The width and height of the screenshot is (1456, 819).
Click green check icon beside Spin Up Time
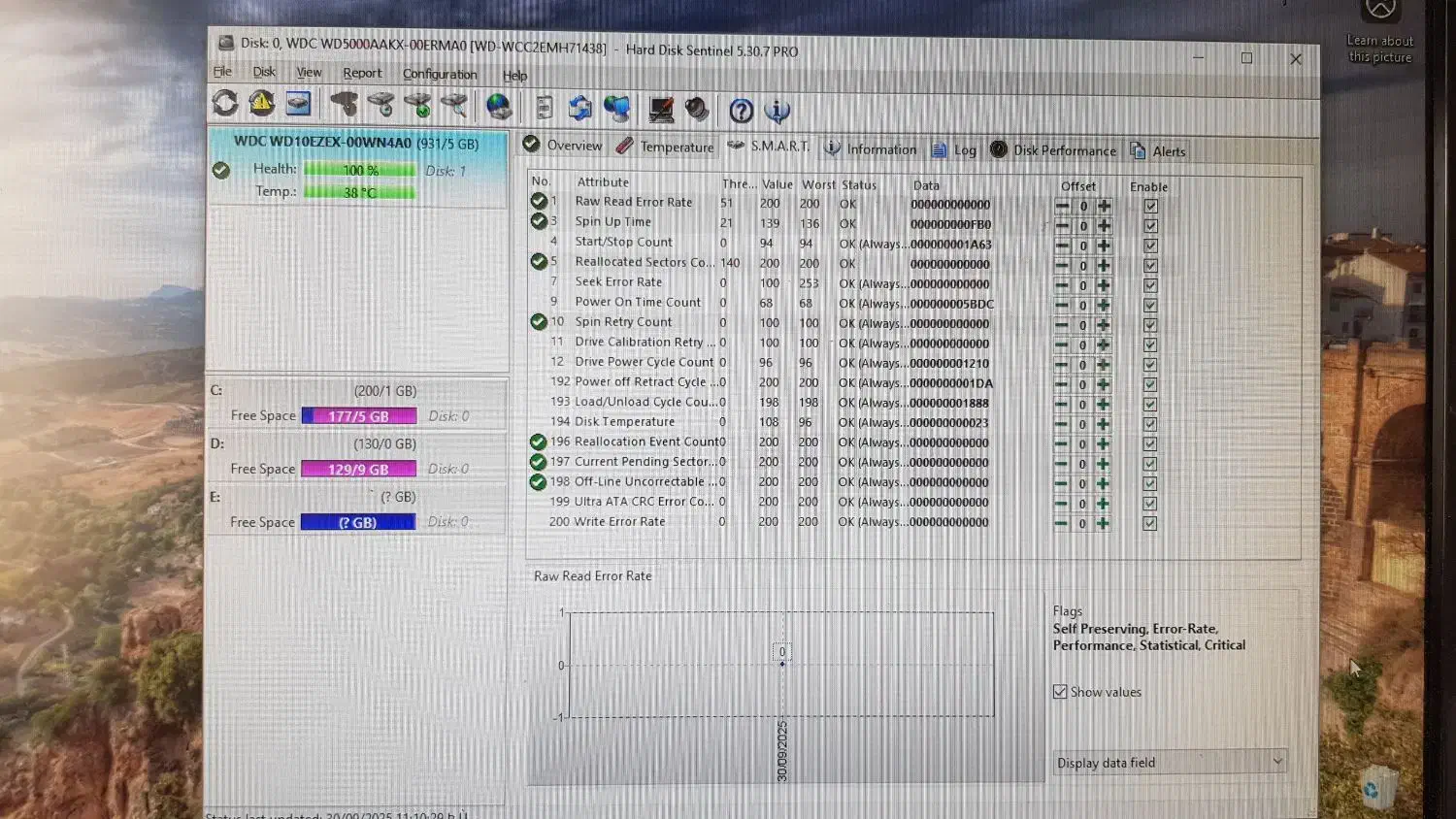click(539, 221)
